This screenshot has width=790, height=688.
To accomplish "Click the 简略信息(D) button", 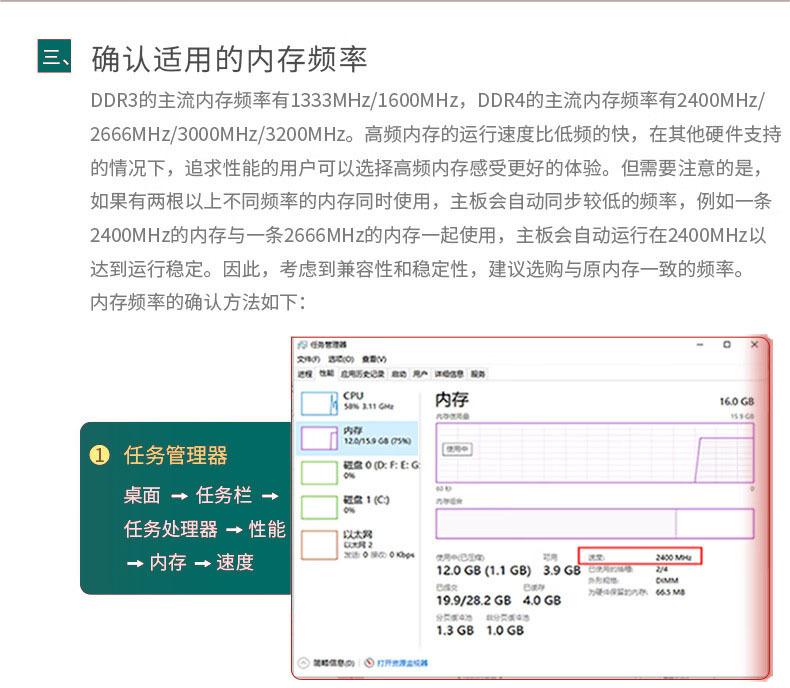I will tap(334, 663).
